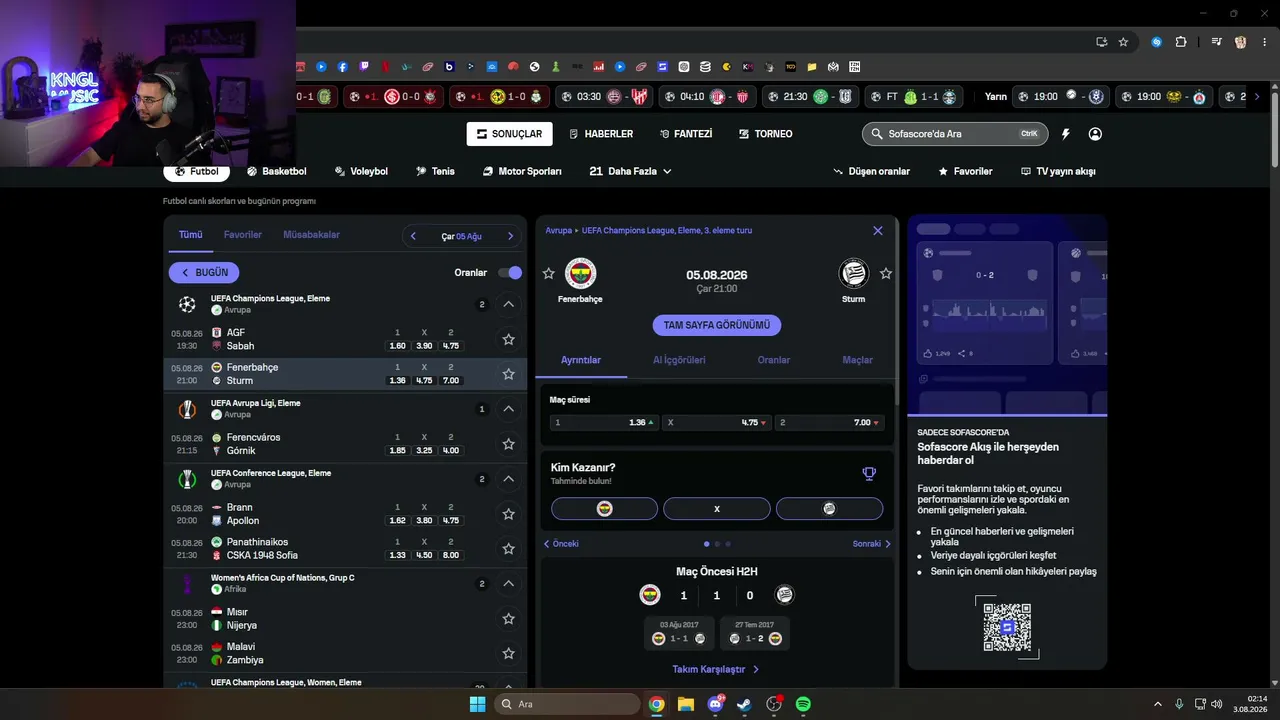The image size is (1280, 720).
Task: Open the Windows Start menu
Action: (x=477, y=704)
